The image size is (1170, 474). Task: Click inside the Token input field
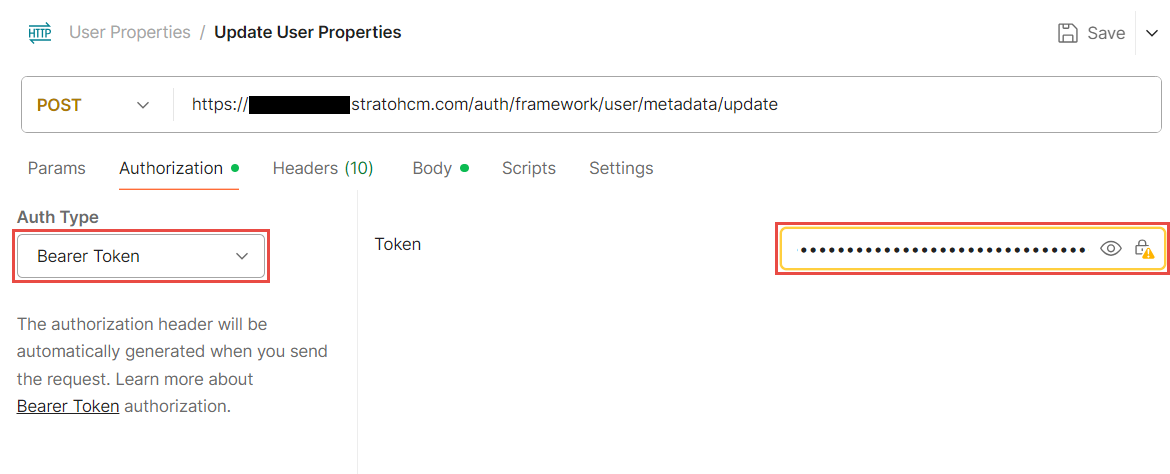[x=940, y=249]
